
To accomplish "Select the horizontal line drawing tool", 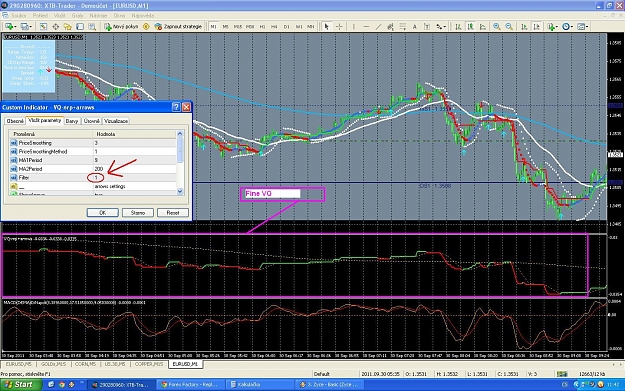I will [366, 27].
